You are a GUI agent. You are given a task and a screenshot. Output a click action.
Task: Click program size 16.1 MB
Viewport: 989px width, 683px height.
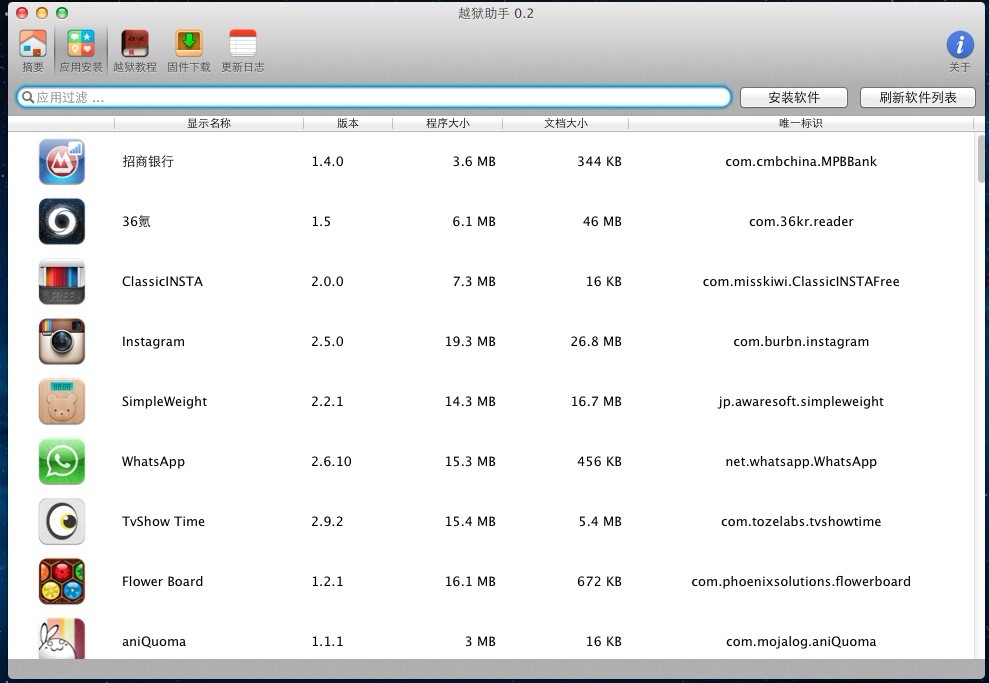[x=470, y=581]
